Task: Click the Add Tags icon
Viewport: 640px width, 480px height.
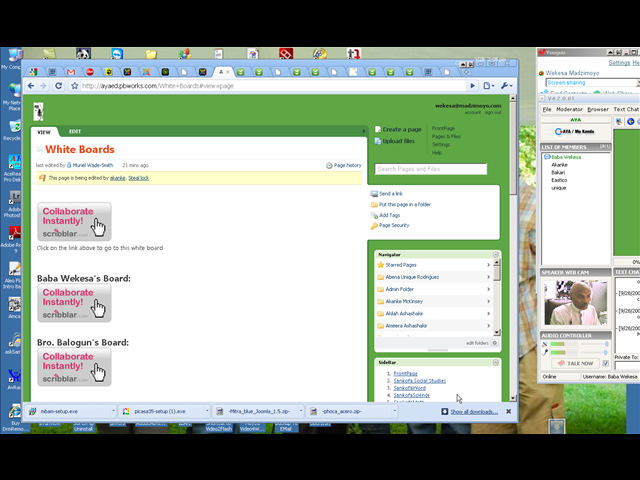Action: click(374, 215)
